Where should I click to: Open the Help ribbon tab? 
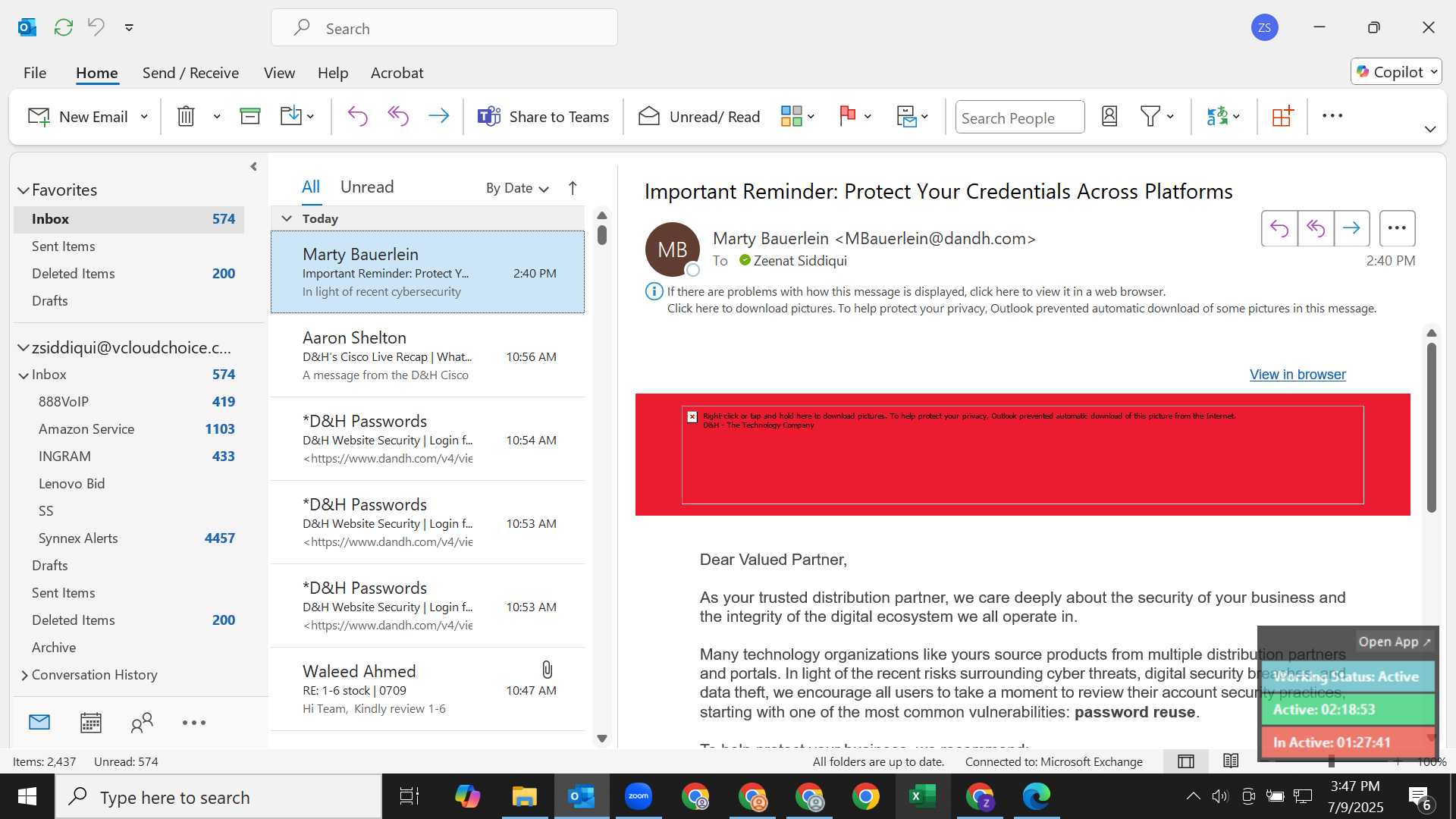333,73
